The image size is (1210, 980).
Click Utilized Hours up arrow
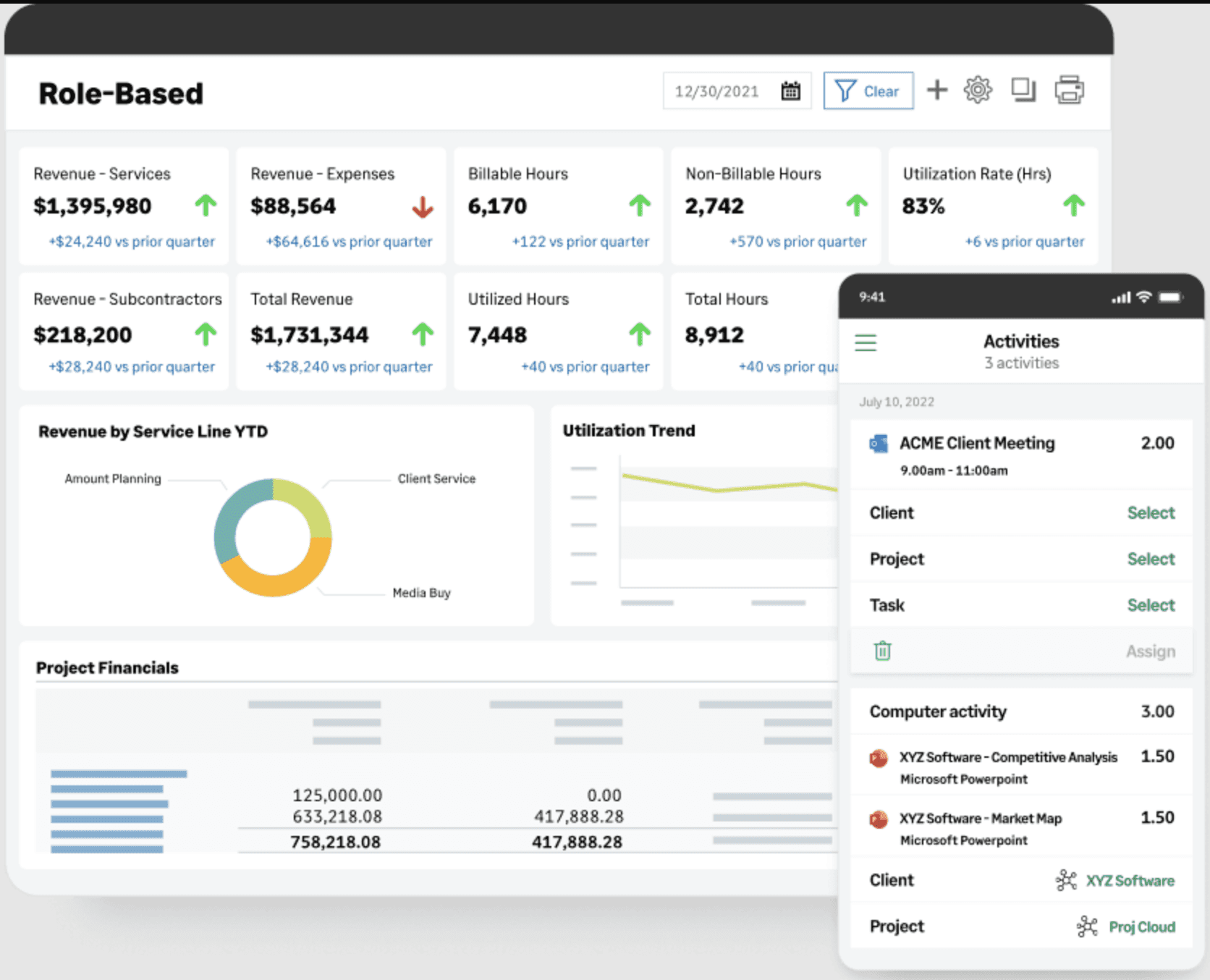pyautogui.click(x=640, y=334)
